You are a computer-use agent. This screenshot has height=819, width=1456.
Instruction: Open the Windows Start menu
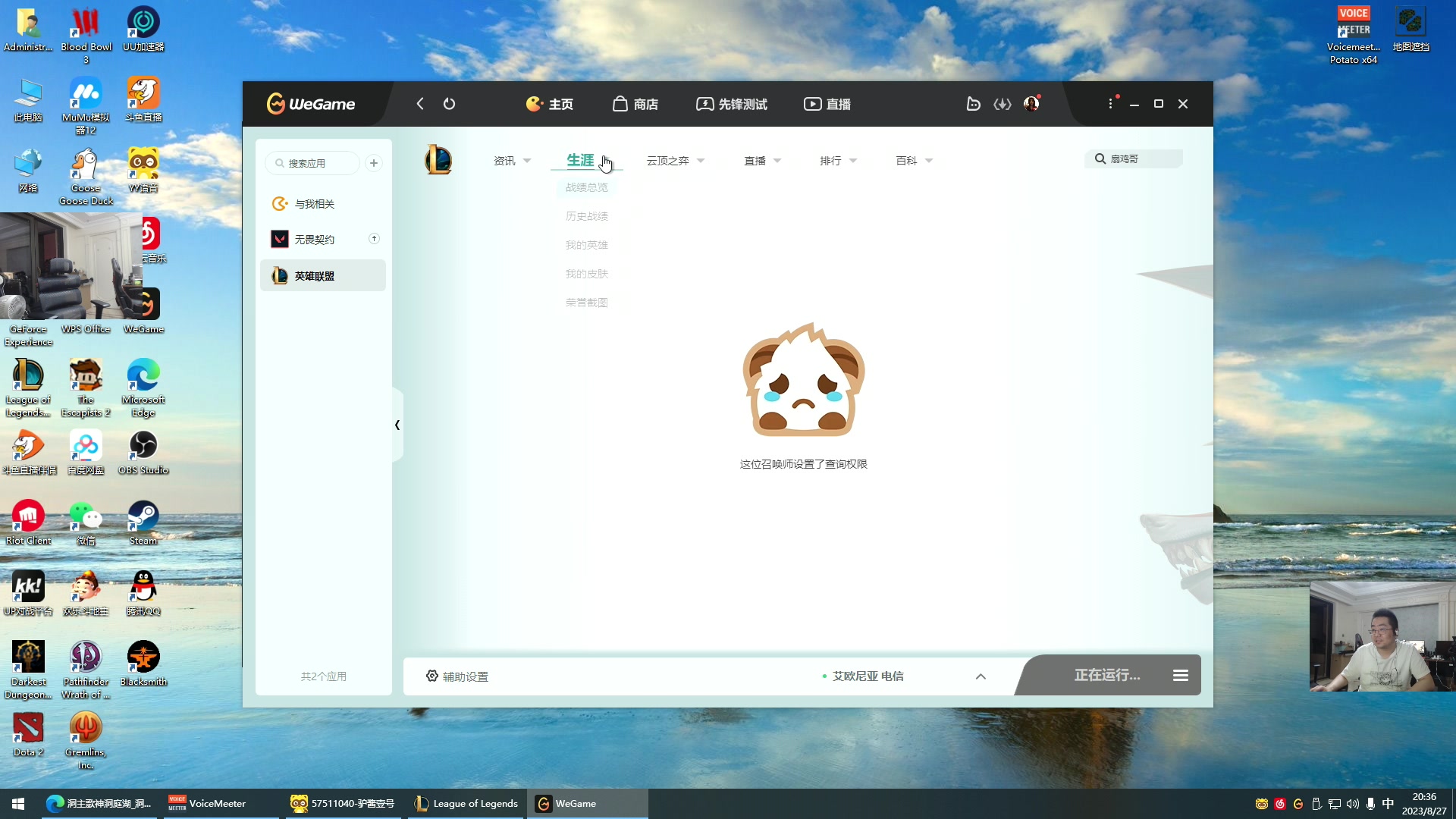pos(18,803)
